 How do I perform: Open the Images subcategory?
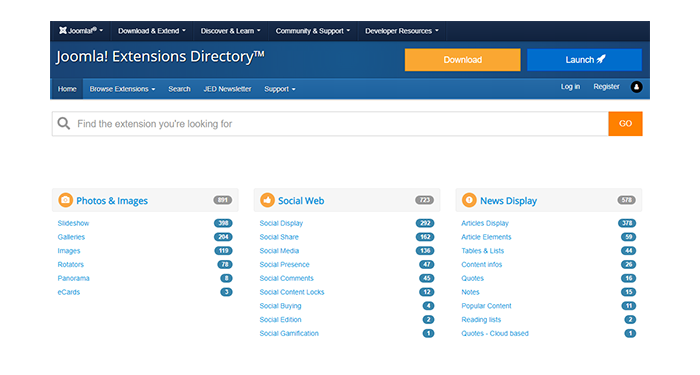[x=69, y=251]
